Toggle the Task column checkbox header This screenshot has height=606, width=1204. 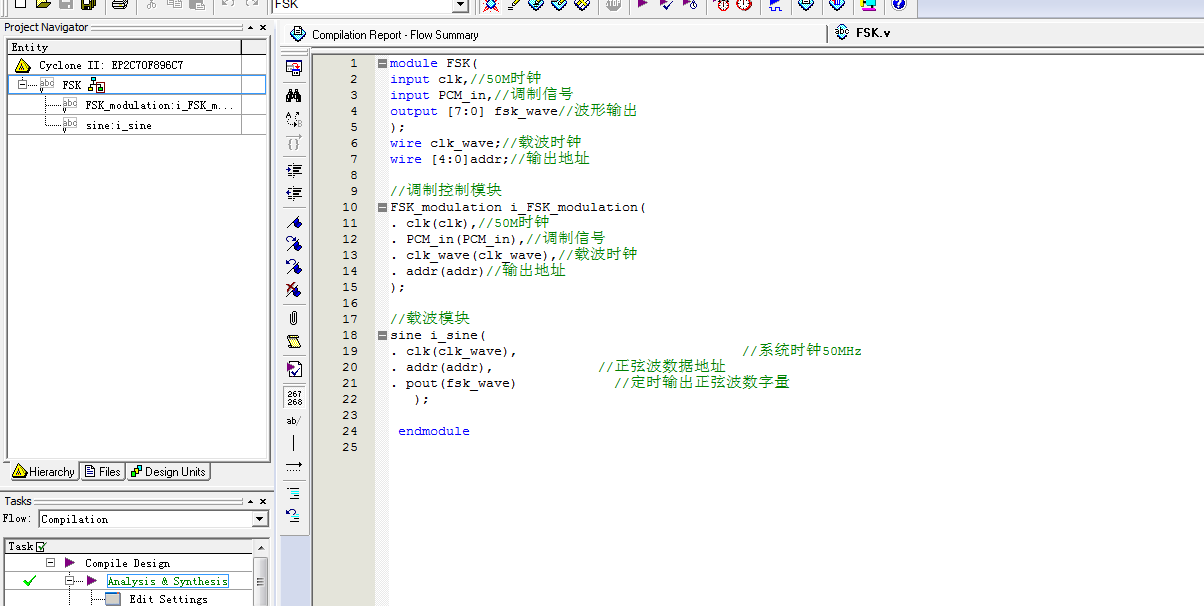pos(41,547)
